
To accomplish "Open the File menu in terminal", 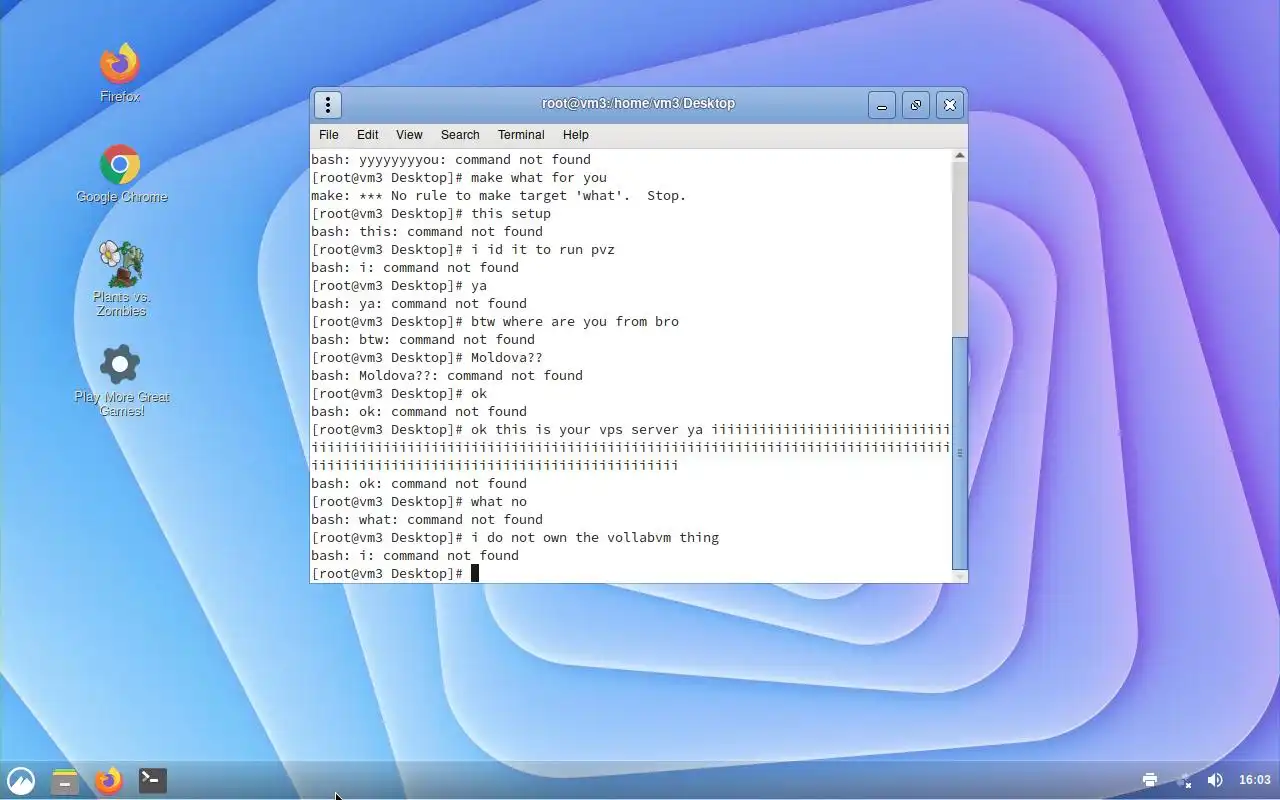I will [x=329, y=135].
